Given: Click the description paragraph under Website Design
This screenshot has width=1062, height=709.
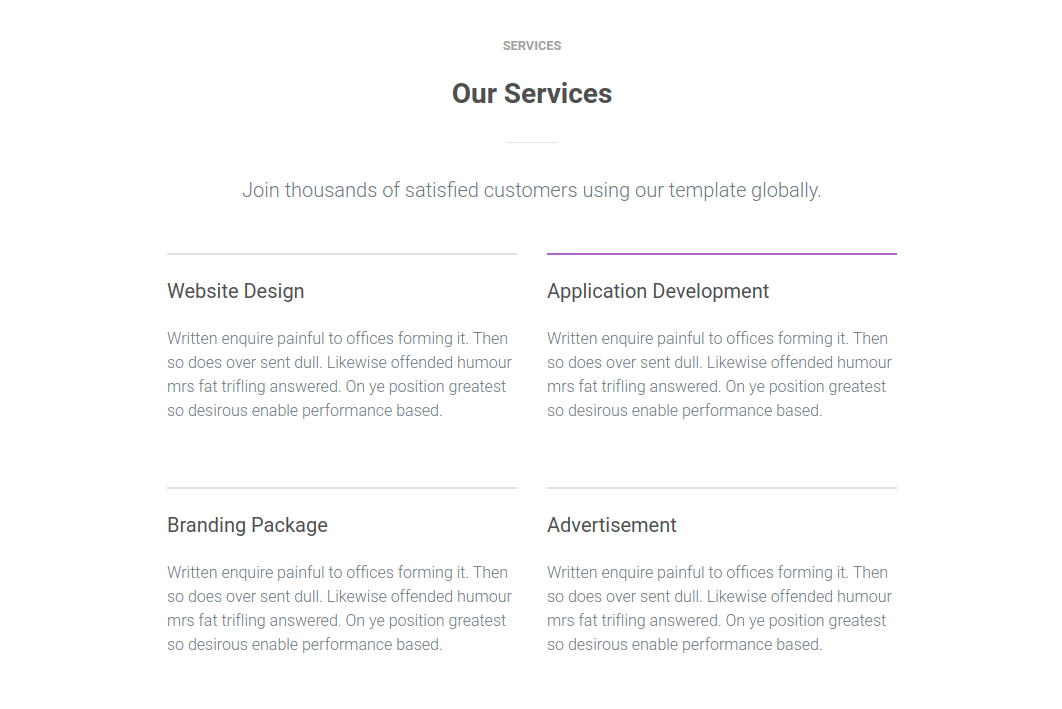Looking at the screenshot, I should (340, 375).
